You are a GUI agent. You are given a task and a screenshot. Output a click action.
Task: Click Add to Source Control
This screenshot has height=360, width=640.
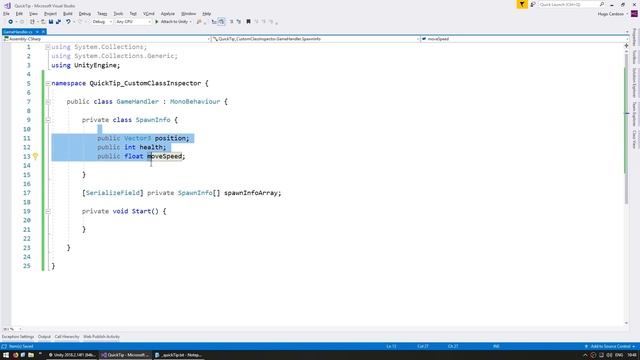610,347
